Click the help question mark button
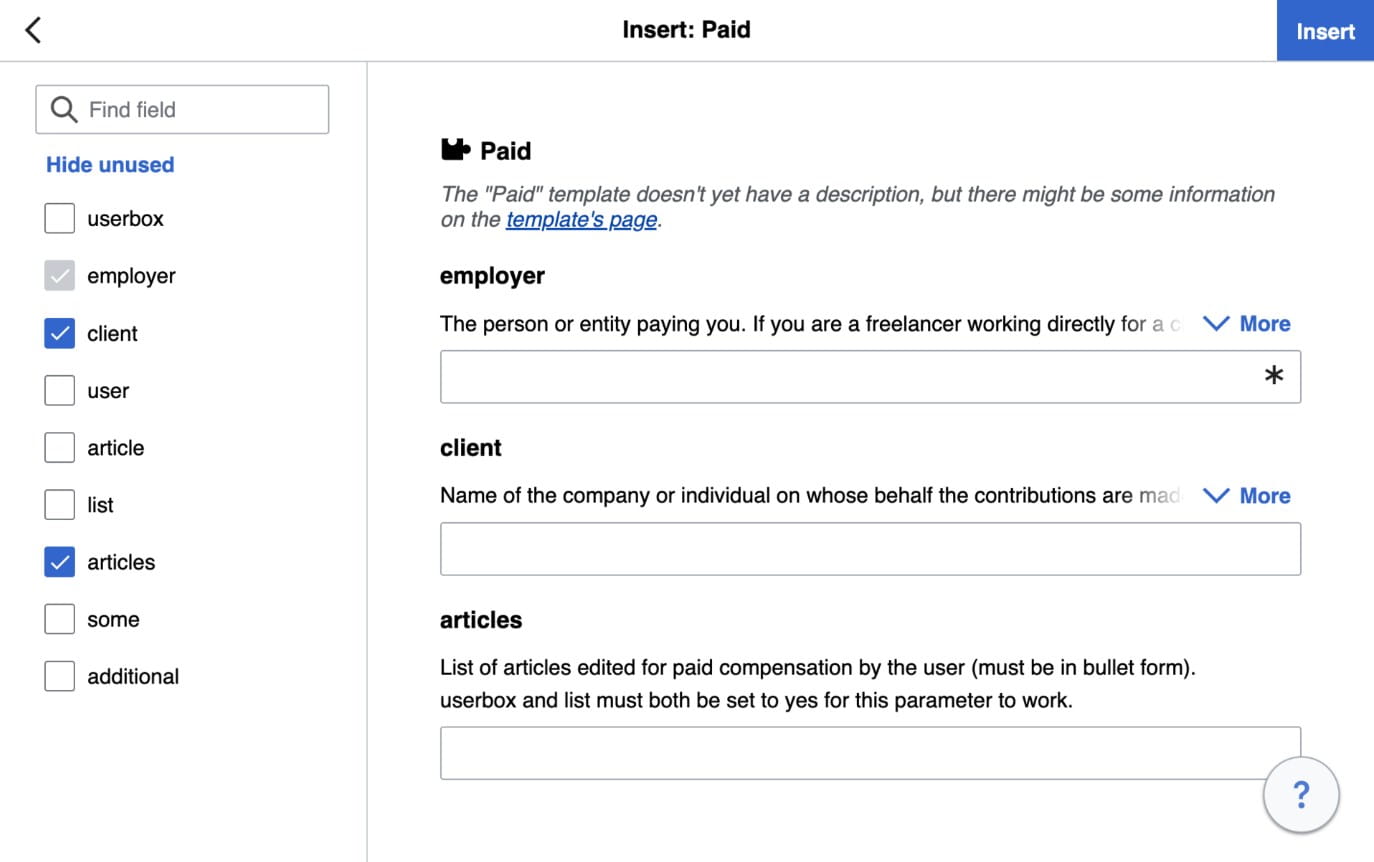 (x=1300, y=795)
